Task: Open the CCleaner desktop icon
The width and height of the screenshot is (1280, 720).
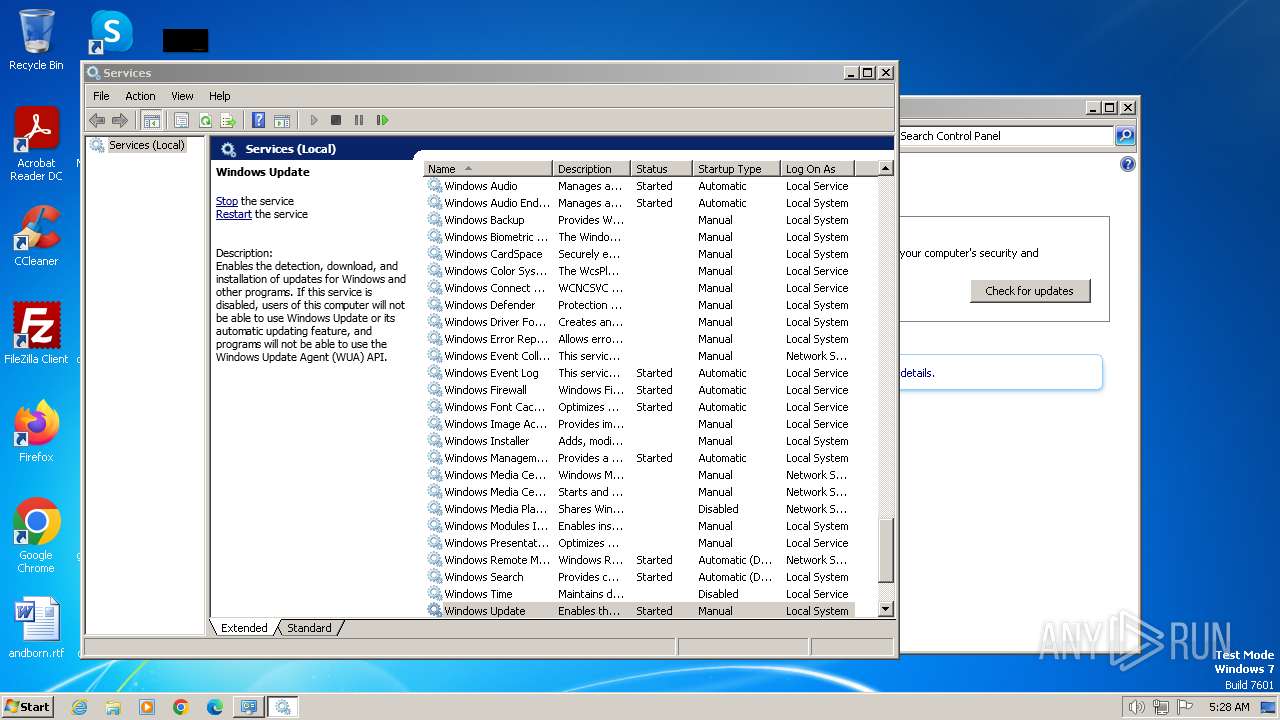Action: pos(36,236)
